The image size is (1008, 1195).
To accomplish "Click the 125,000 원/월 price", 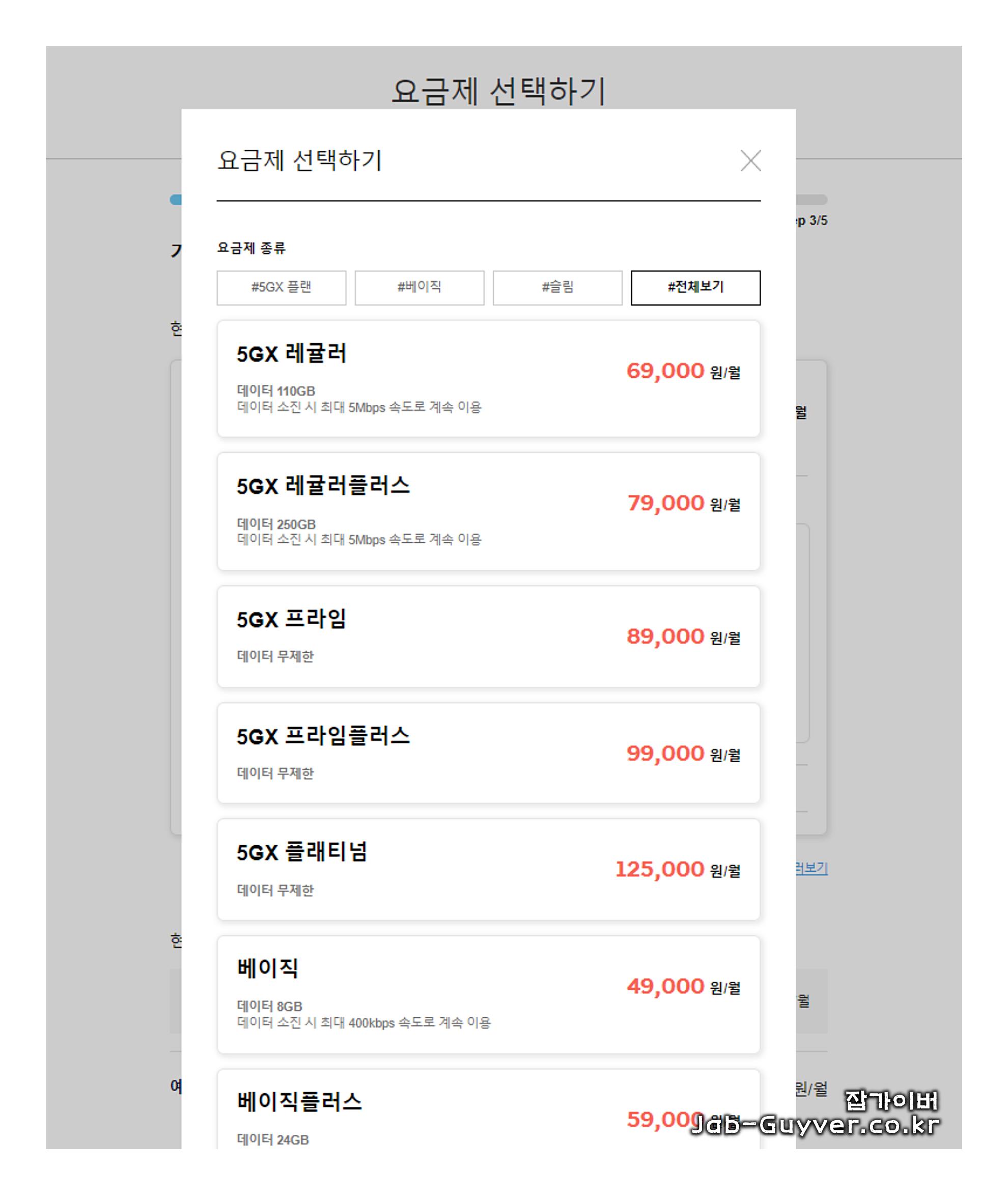I will tap(678, 869).
